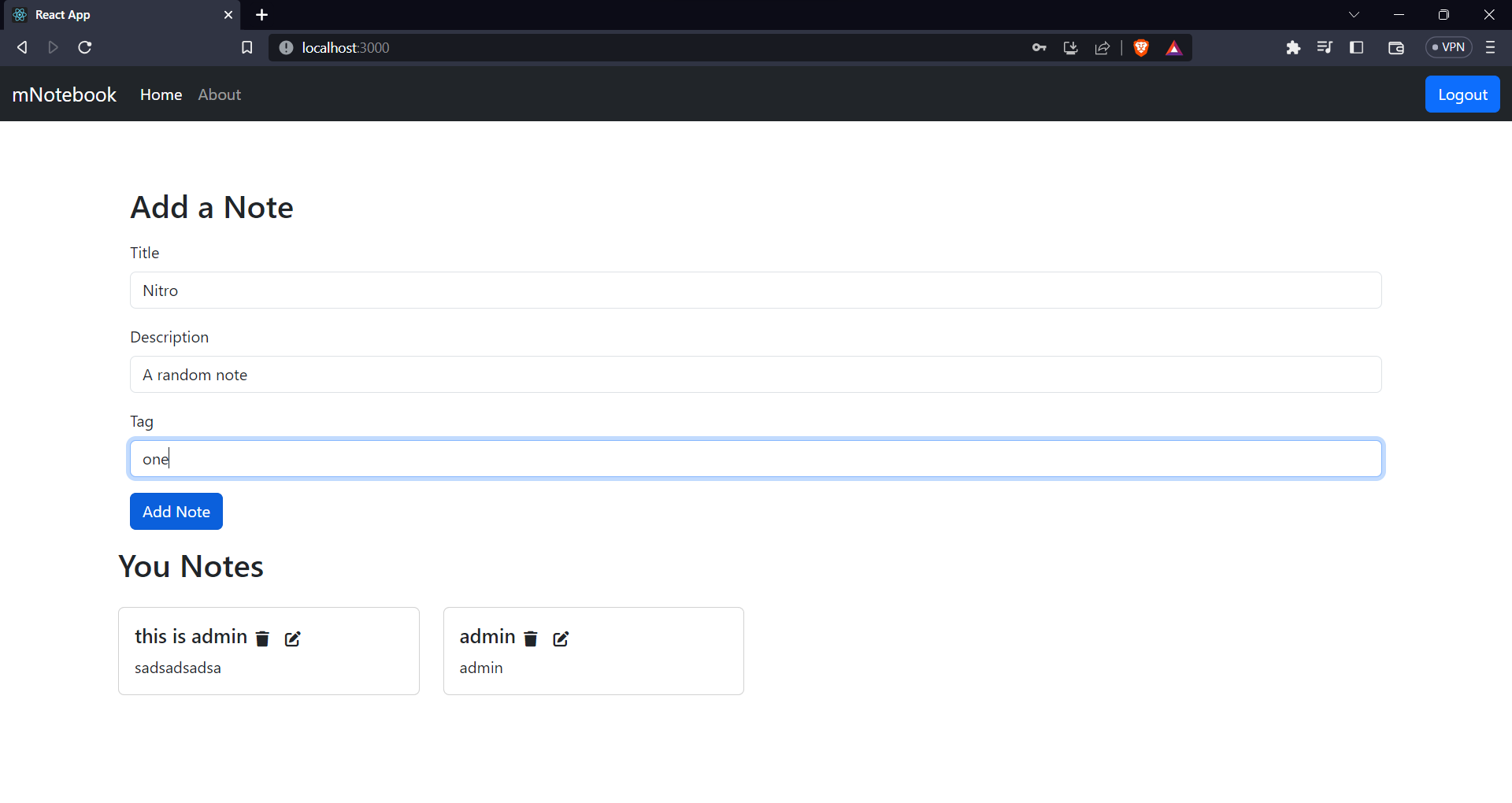This screenshot has width=1512, height=803.
Task: Open the media playback controls
Action: [1325, 47]
